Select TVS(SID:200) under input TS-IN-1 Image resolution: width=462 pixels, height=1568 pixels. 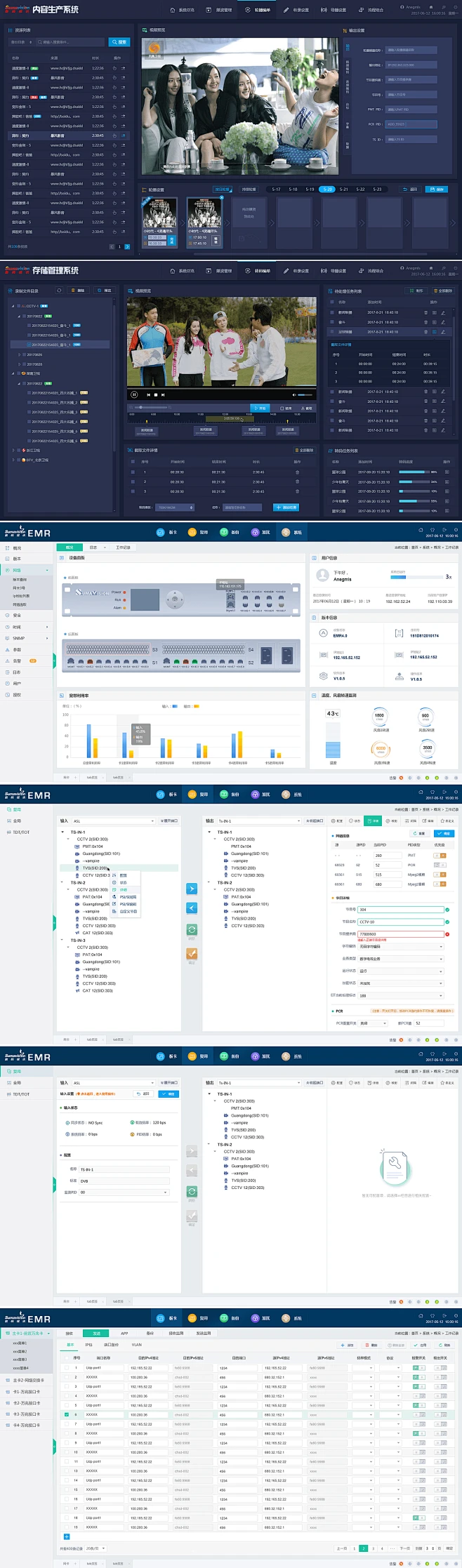coord(95,868)
